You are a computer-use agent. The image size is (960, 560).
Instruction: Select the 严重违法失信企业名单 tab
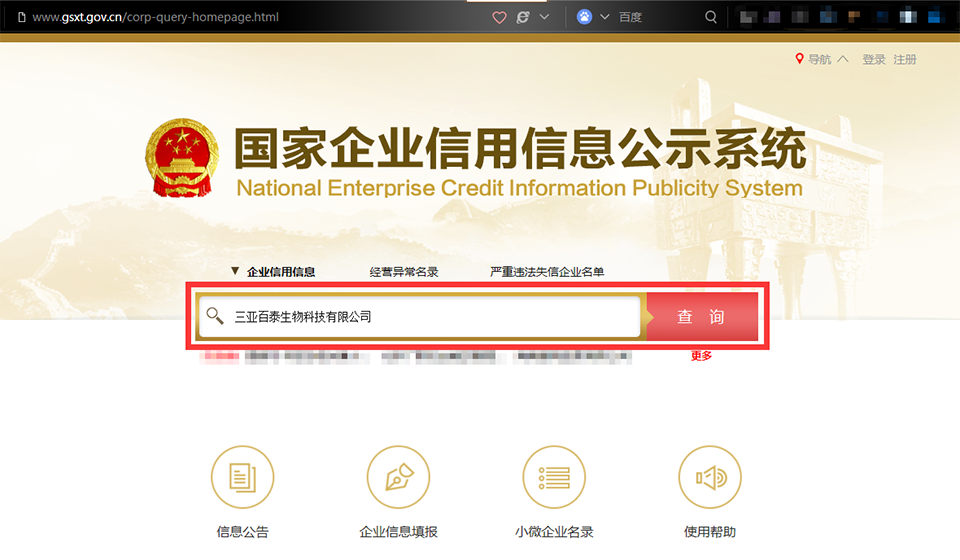[x=547, y=272]
